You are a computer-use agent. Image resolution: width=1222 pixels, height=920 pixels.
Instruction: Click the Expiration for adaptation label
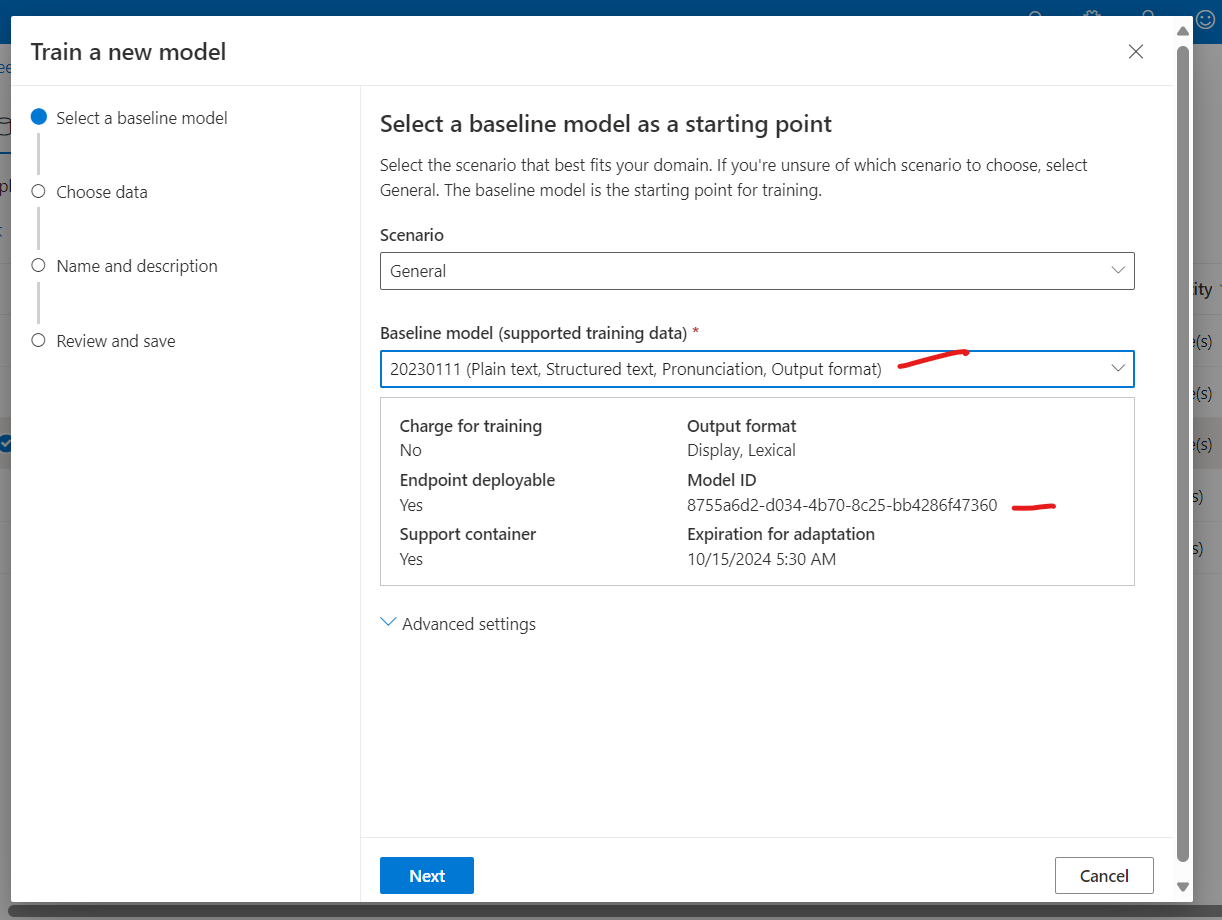pyautogui.click(x=781, y=534)
